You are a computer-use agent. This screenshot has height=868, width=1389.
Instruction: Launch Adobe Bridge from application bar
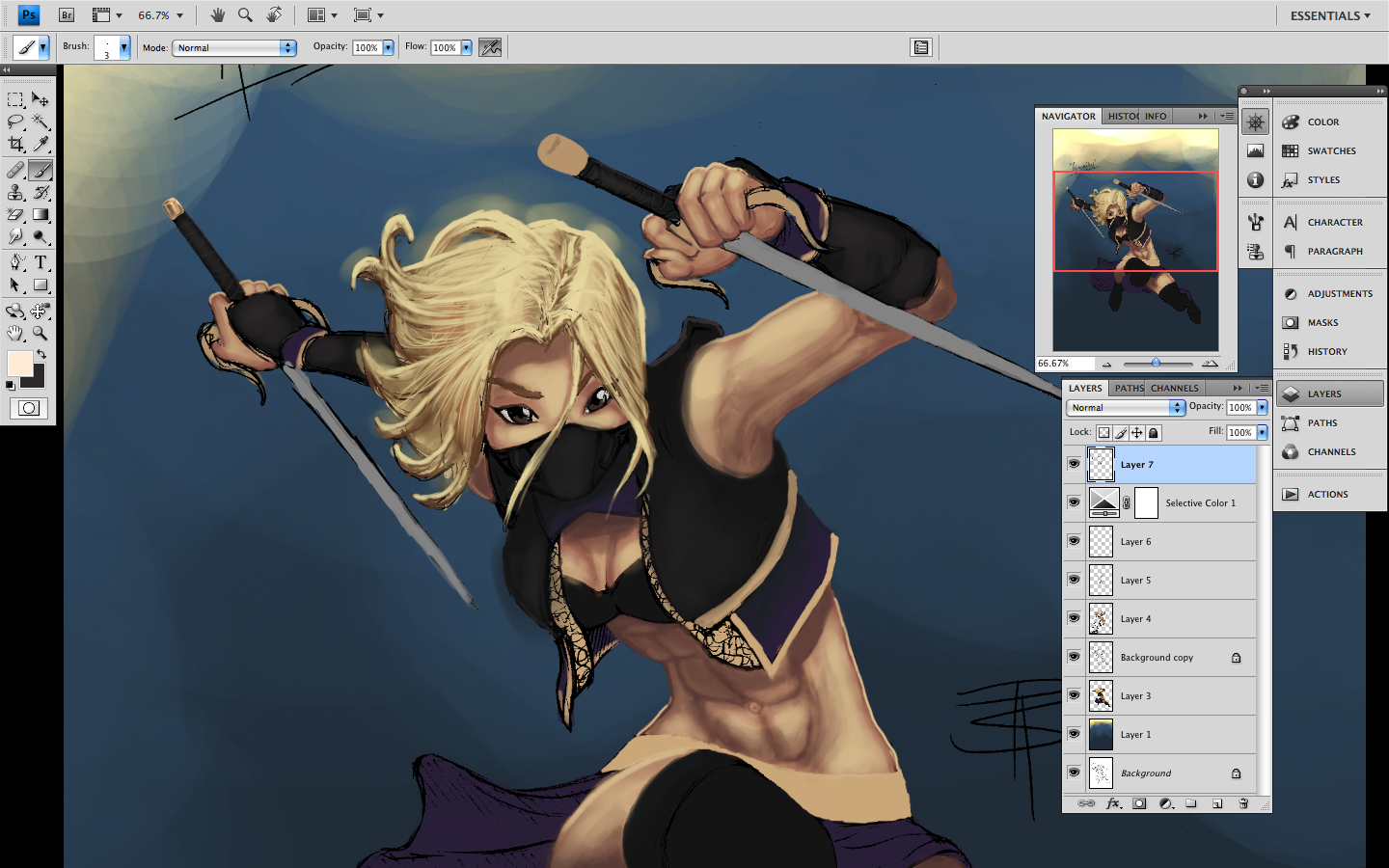67,15
